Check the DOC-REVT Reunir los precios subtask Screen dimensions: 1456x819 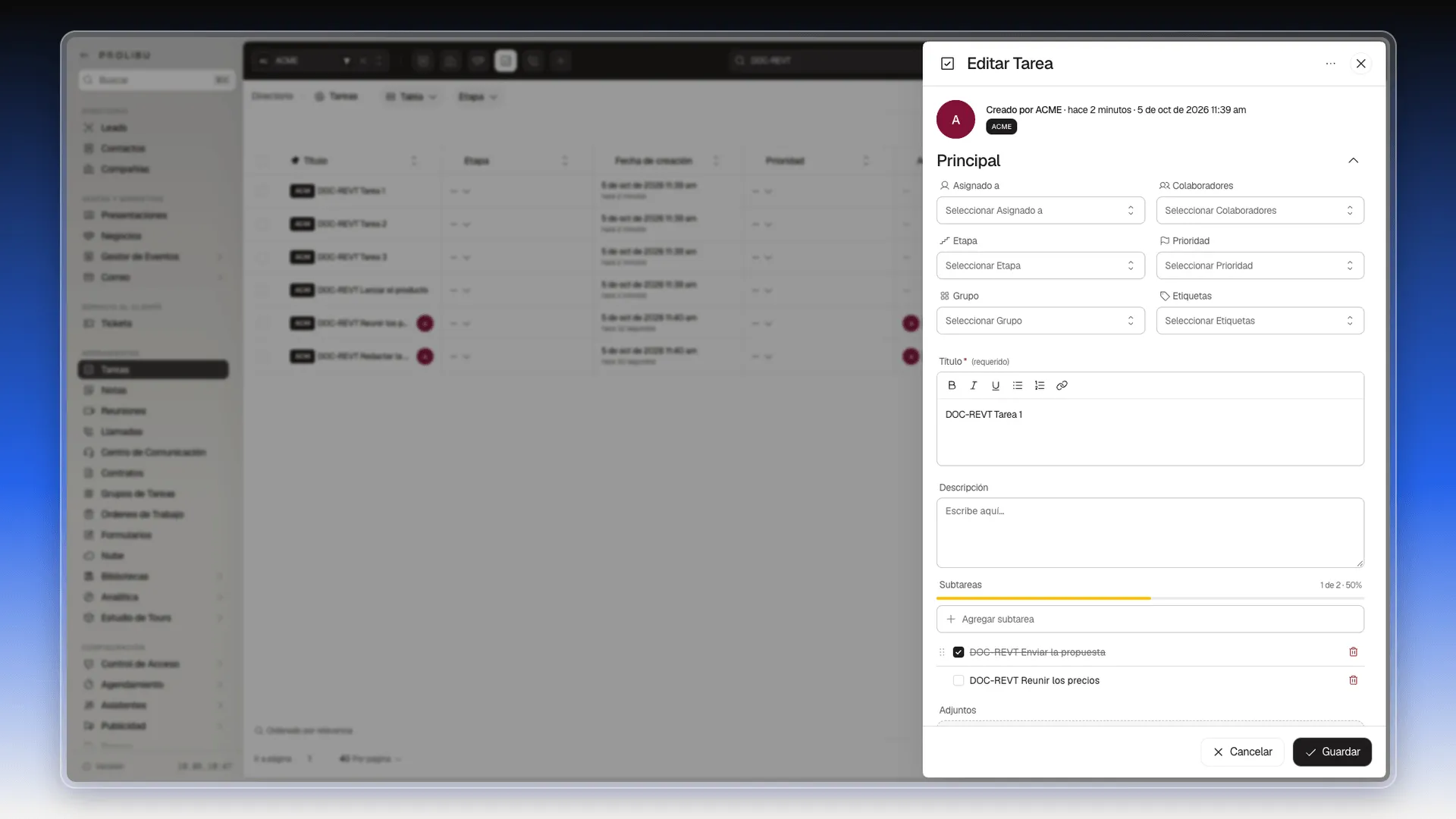[959, 680]
